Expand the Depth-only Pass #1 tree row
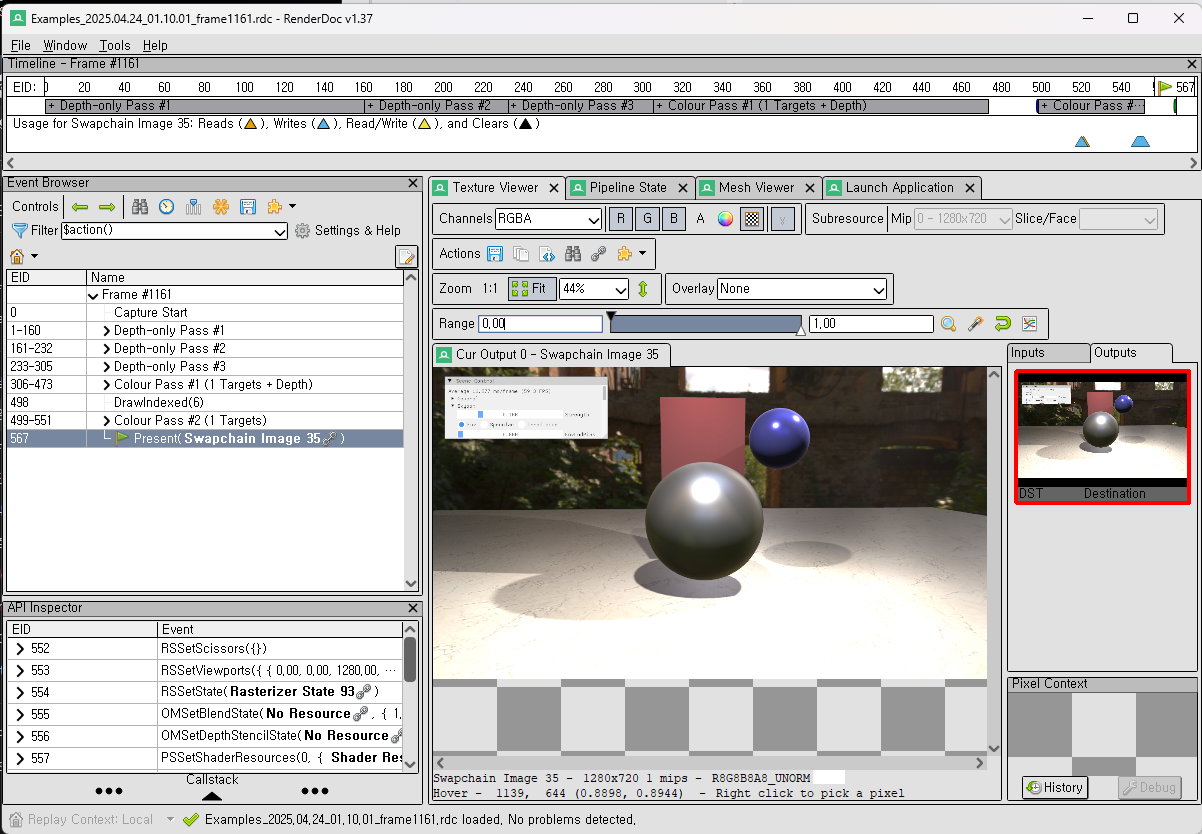Viewport: 1202px width, 834px height. [107, 331]
